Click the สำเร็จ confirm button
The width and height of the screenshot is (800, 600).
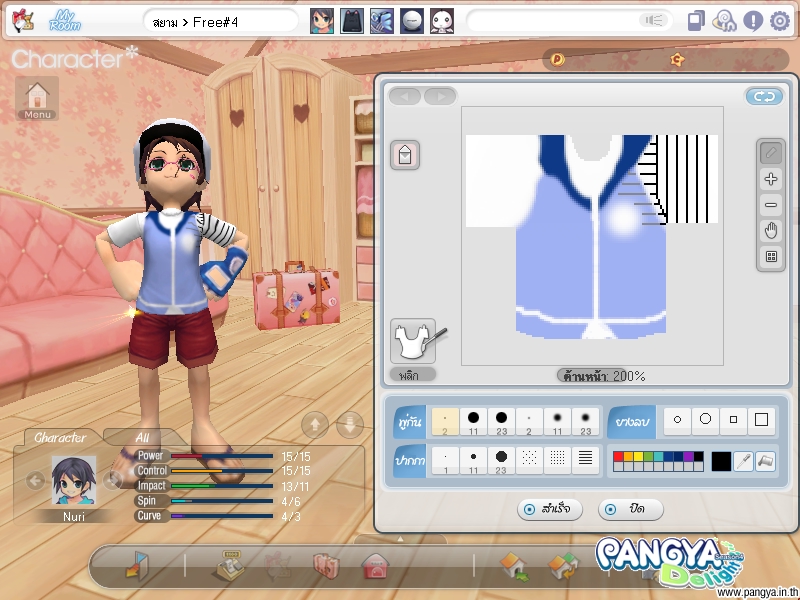(x=549, y=509)
